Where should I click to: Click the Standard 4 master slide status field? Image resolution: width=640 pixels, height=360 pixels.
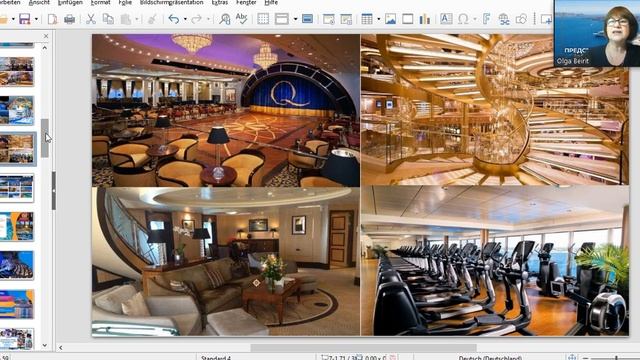click(x=216, y=358)
